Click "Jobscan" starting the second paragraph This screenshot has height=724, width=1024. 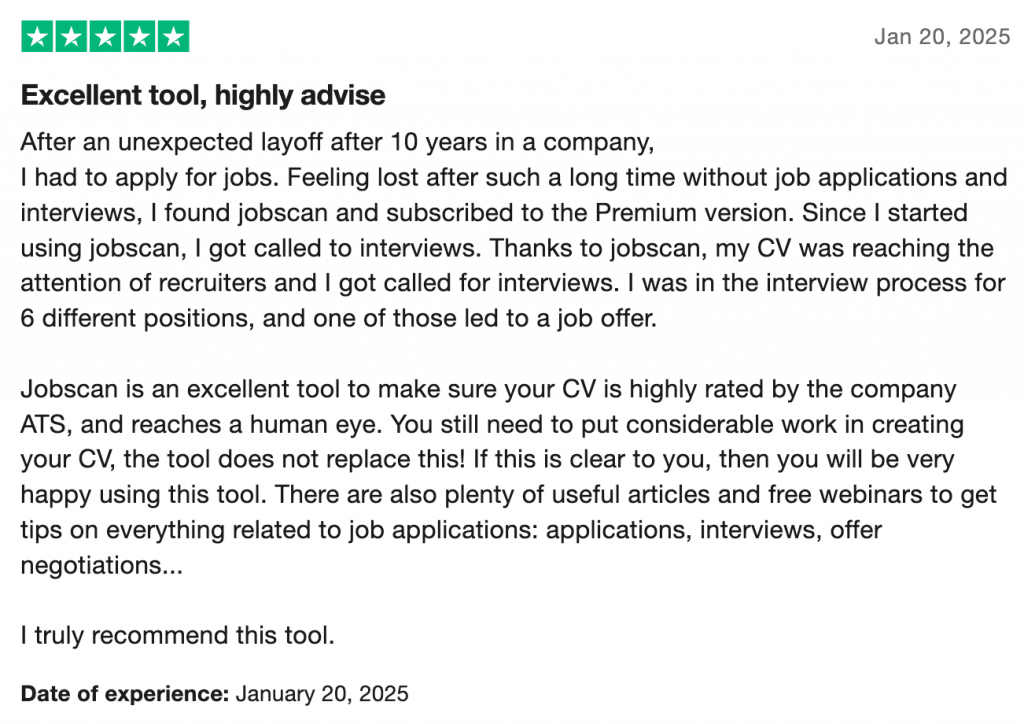click(65, 388)
